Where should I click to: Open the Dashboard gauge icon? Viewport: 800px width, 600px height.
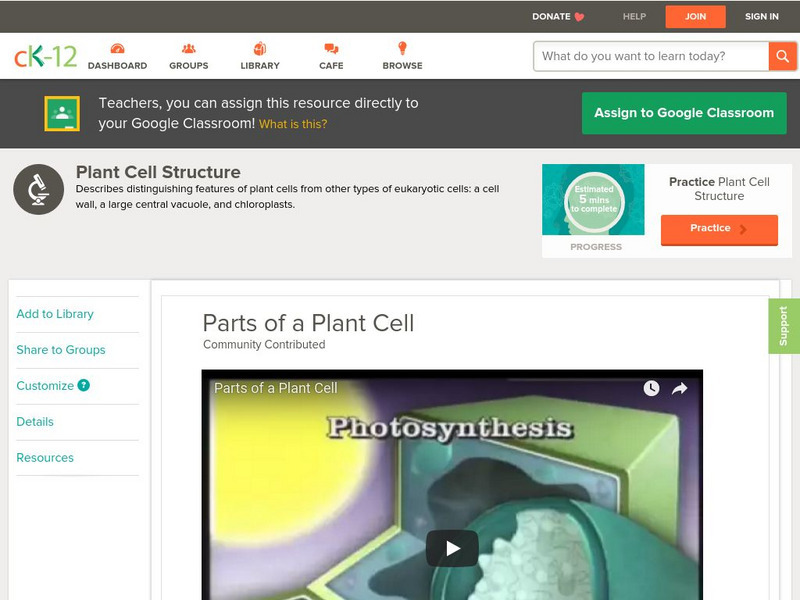pos(117,48)
